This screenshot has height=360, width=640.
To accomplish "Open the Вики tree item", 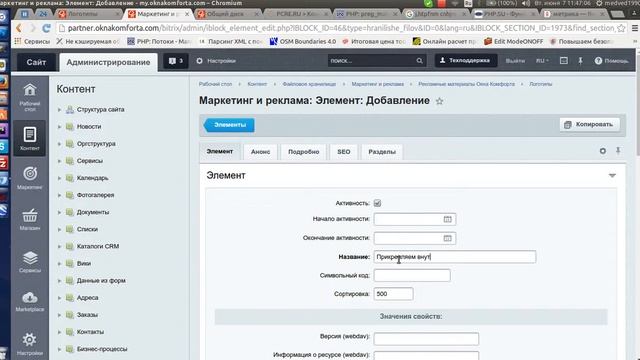I will [84, 264].
